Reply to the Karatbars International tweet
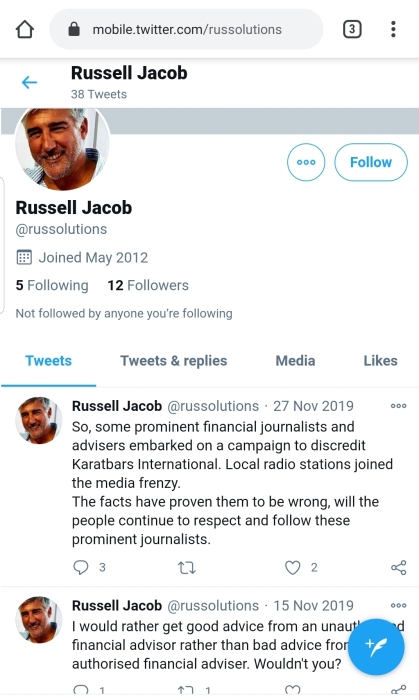The width and height of the screenshot is (419, 700). 81,567
